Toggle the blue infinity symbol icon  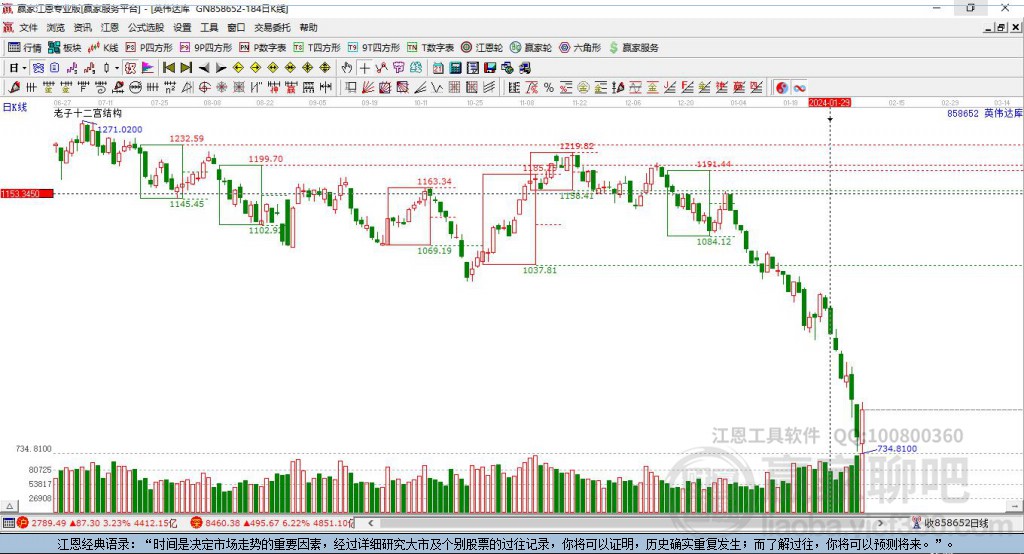799,88
